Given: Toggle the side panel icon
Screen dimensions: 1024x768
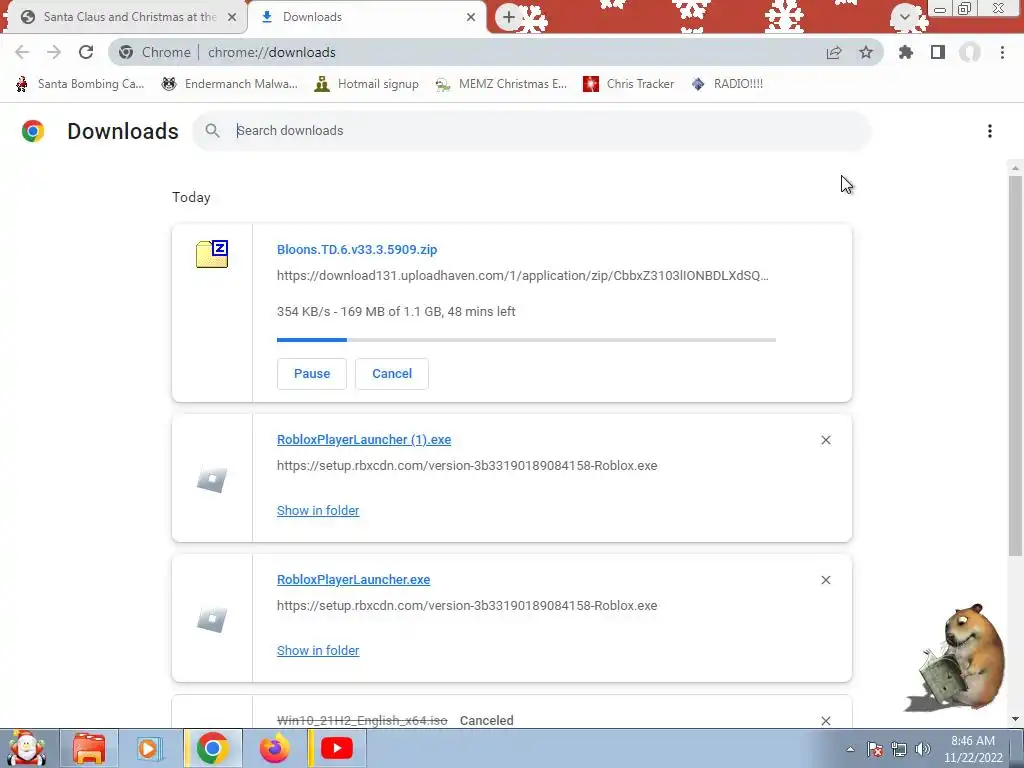Looking at the screenshot, I should click(938, 52).
